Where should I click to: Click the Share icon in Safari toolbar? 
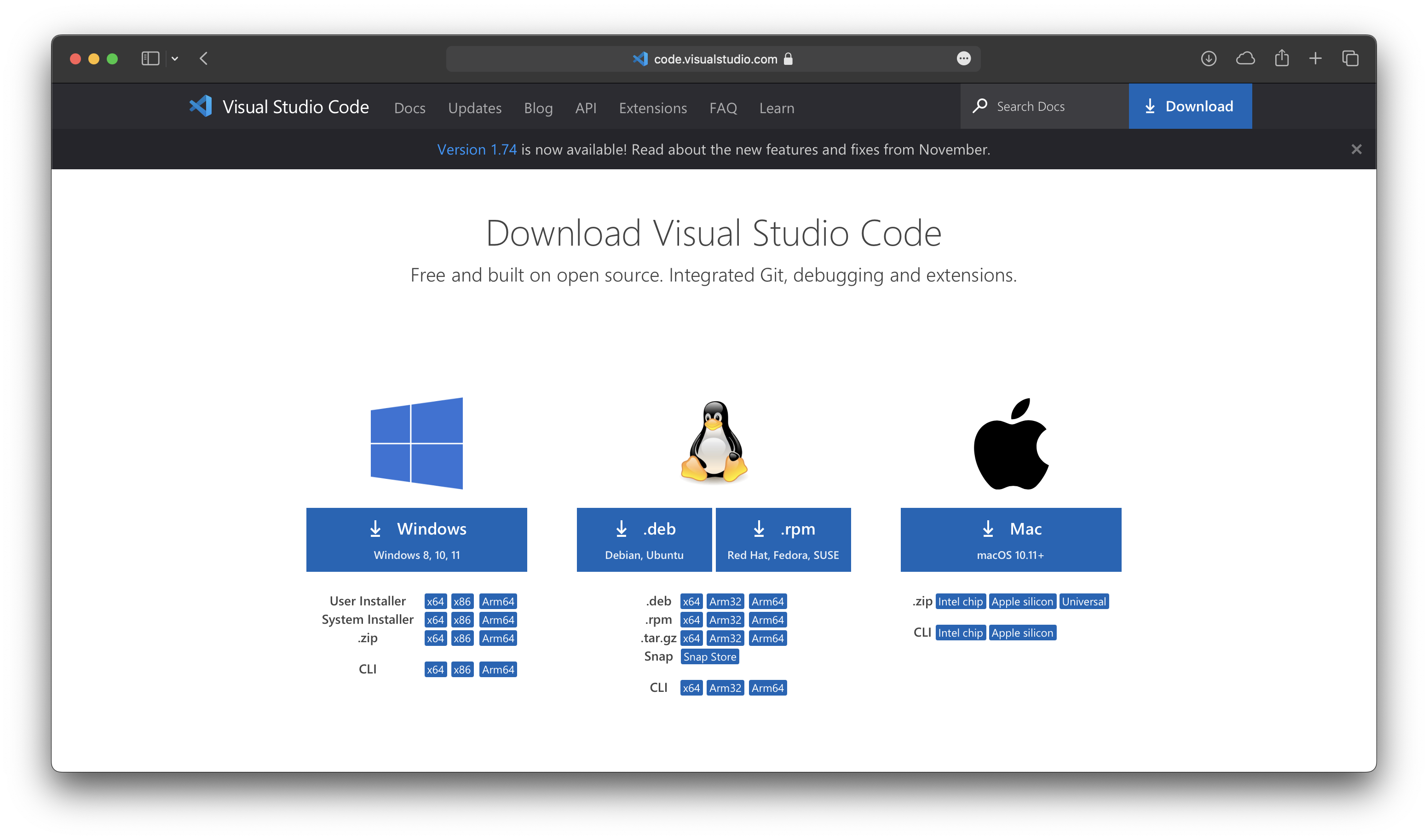coord(1281,58)
